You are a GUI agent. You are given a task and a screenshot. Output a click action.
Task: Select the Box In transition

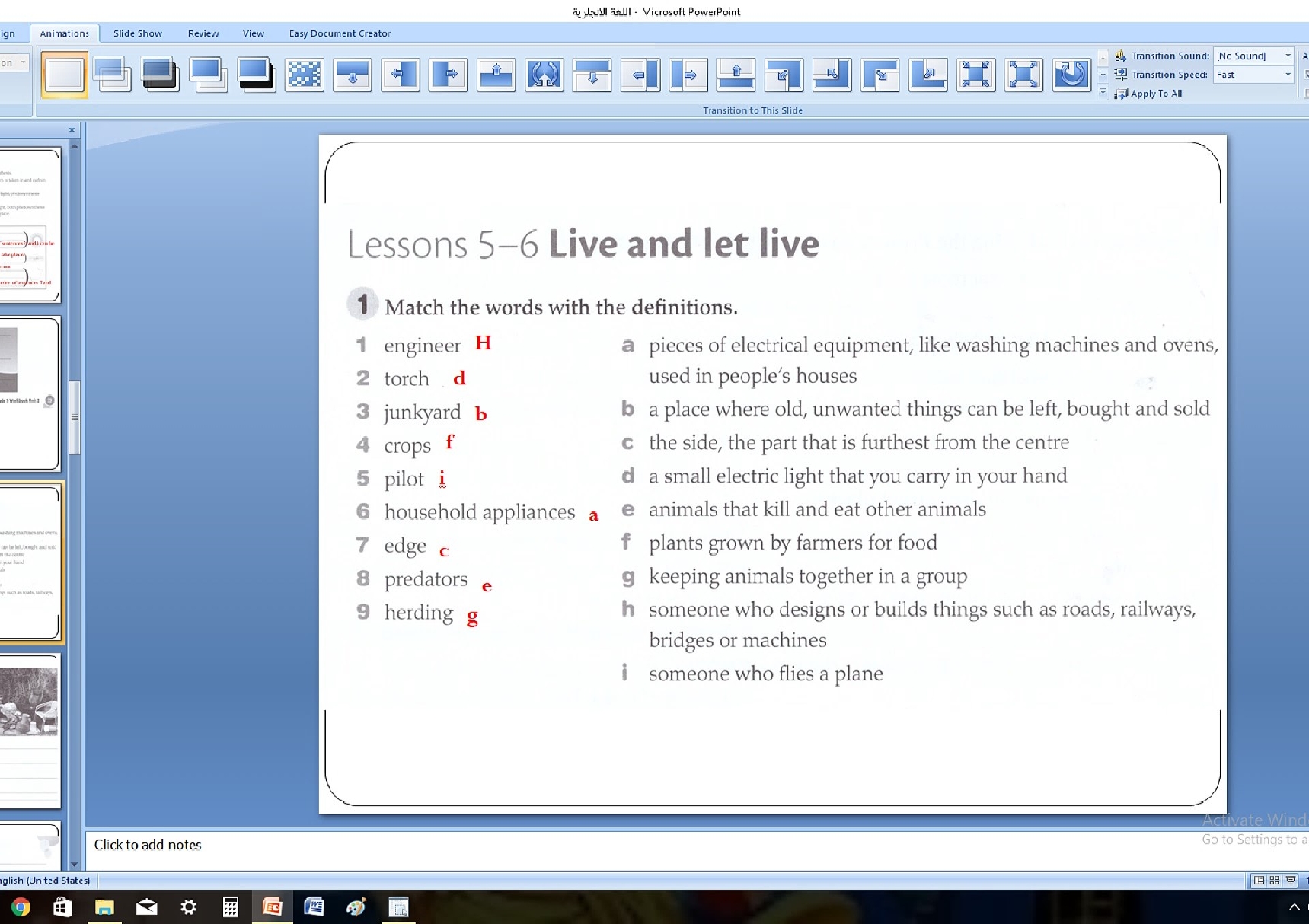coord(975,75)
